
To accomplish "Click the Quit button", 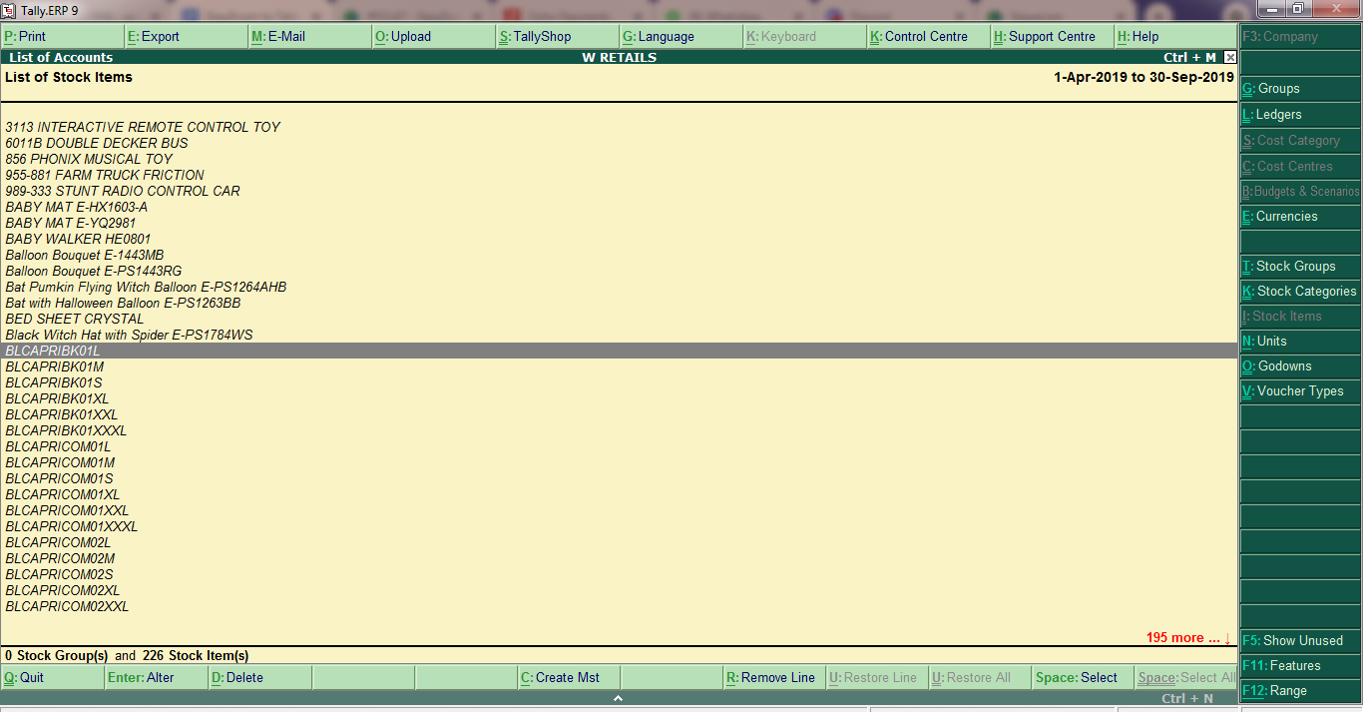I will pos(52,677).
